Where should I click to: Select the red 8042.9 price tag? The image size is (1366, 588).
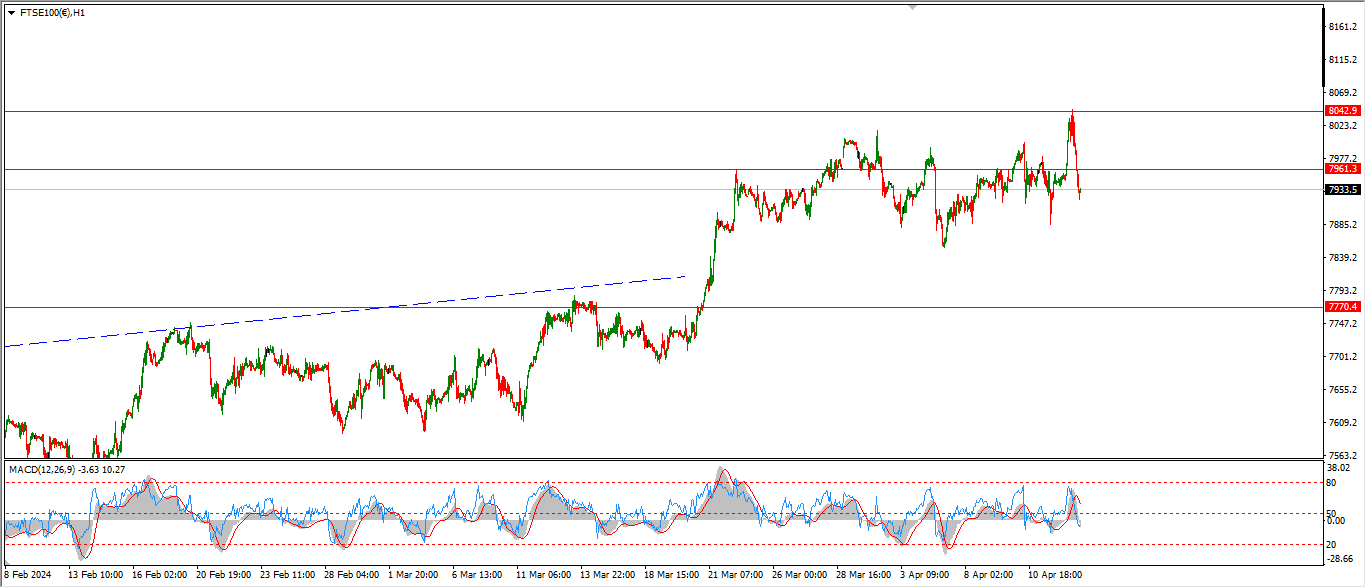[x=1342, y=111]
